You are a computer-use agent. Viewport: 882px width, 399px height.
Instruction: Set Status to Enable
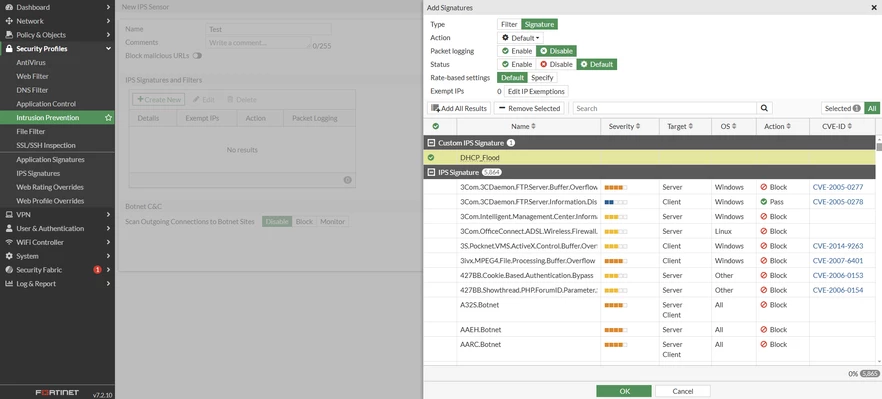click(516, 64)
